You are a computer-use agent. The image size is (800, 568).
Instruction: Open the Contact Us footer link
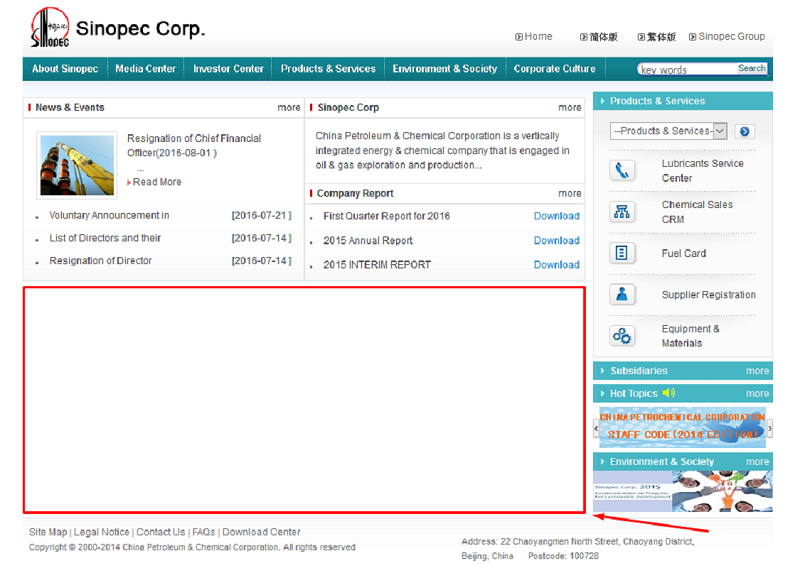point(161,532)
